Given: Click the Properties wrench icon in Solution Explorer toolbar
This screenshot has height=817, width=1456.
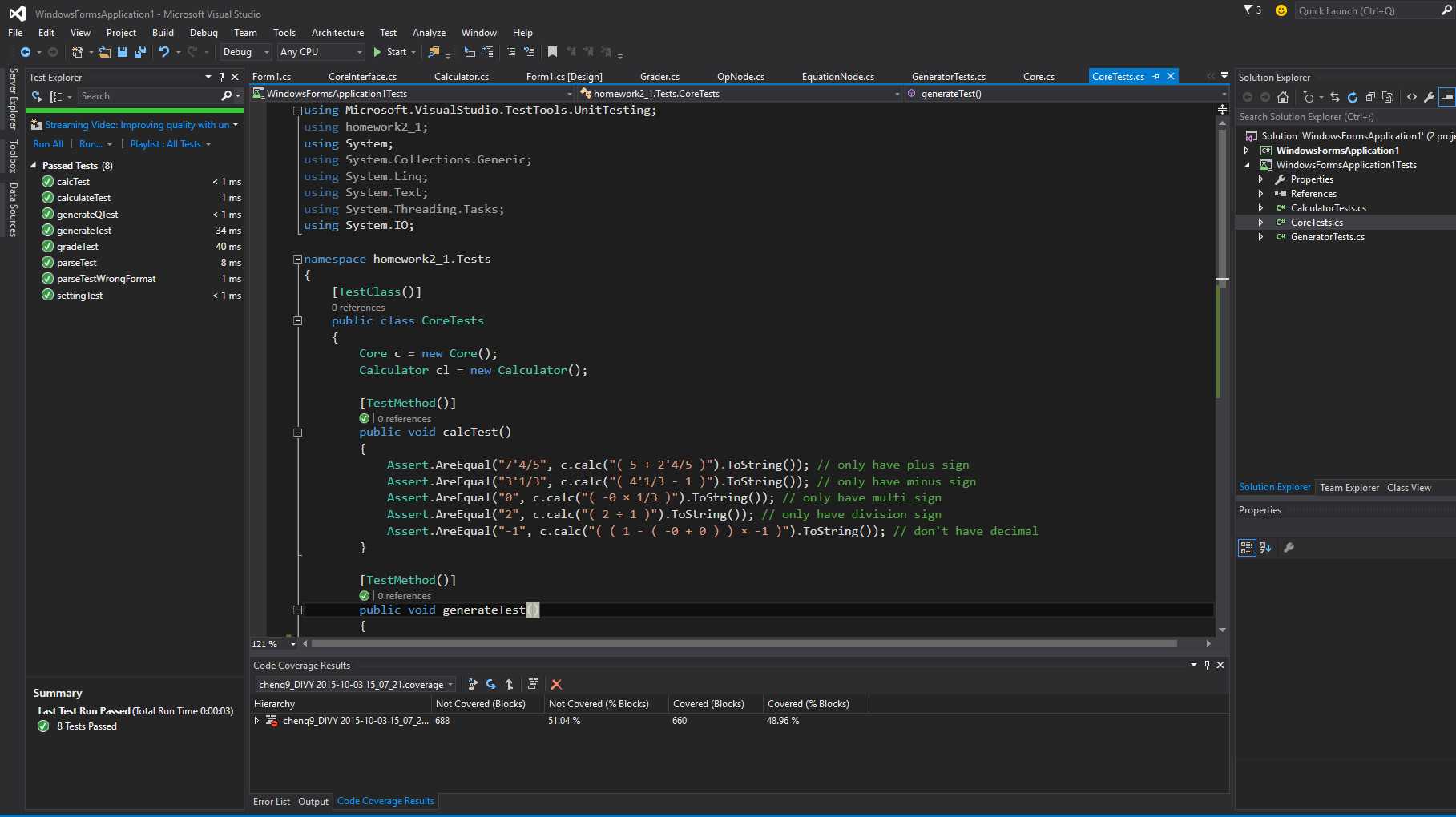Looking at the screenshot, I should tap(1429, 97).
